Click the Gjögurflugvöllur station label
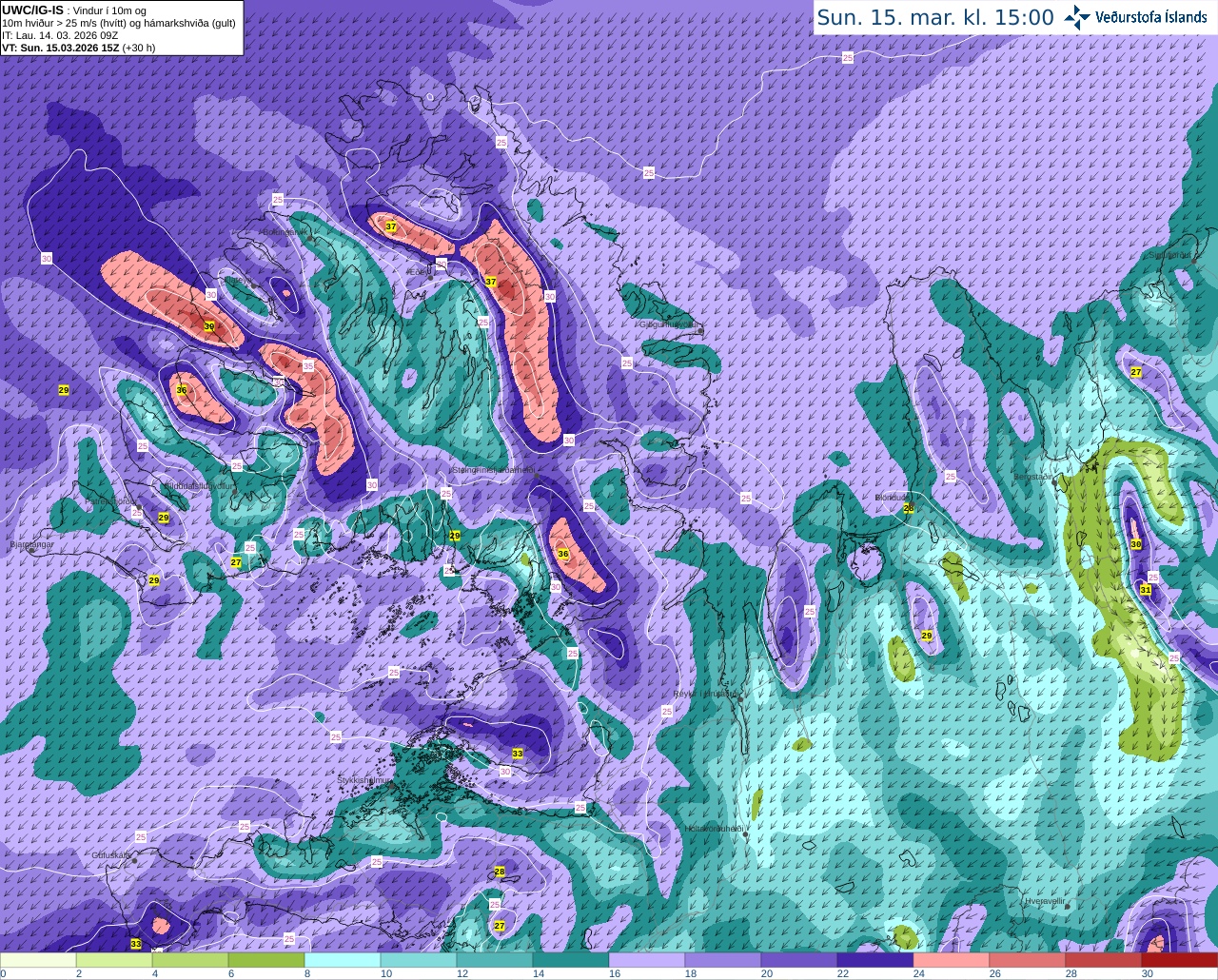The image size is (1218, 980). [x=670, y=324]
